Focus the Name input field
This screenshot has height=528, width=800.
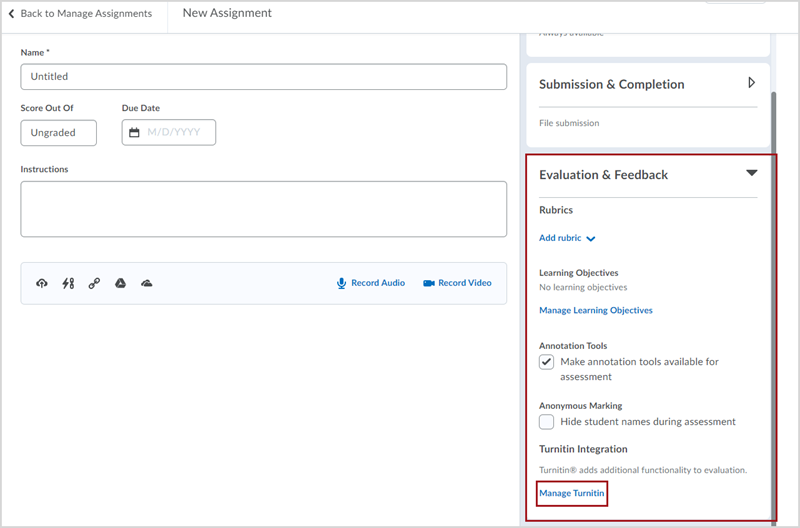264,77
